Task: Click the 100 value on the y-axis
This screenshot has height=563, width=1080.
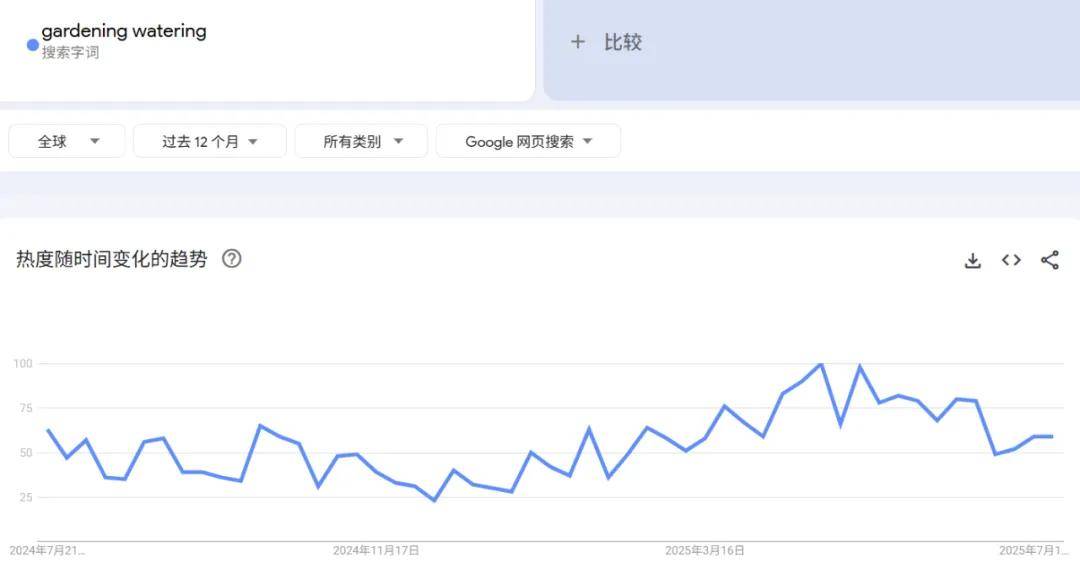Action: point(23,363)
